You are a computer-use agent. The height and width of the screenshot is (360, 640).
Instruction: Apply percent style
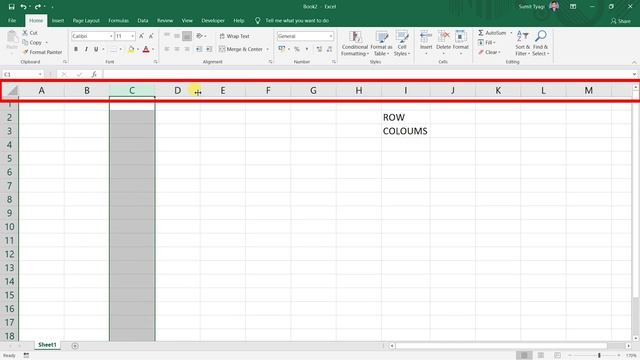coord(297,49)
